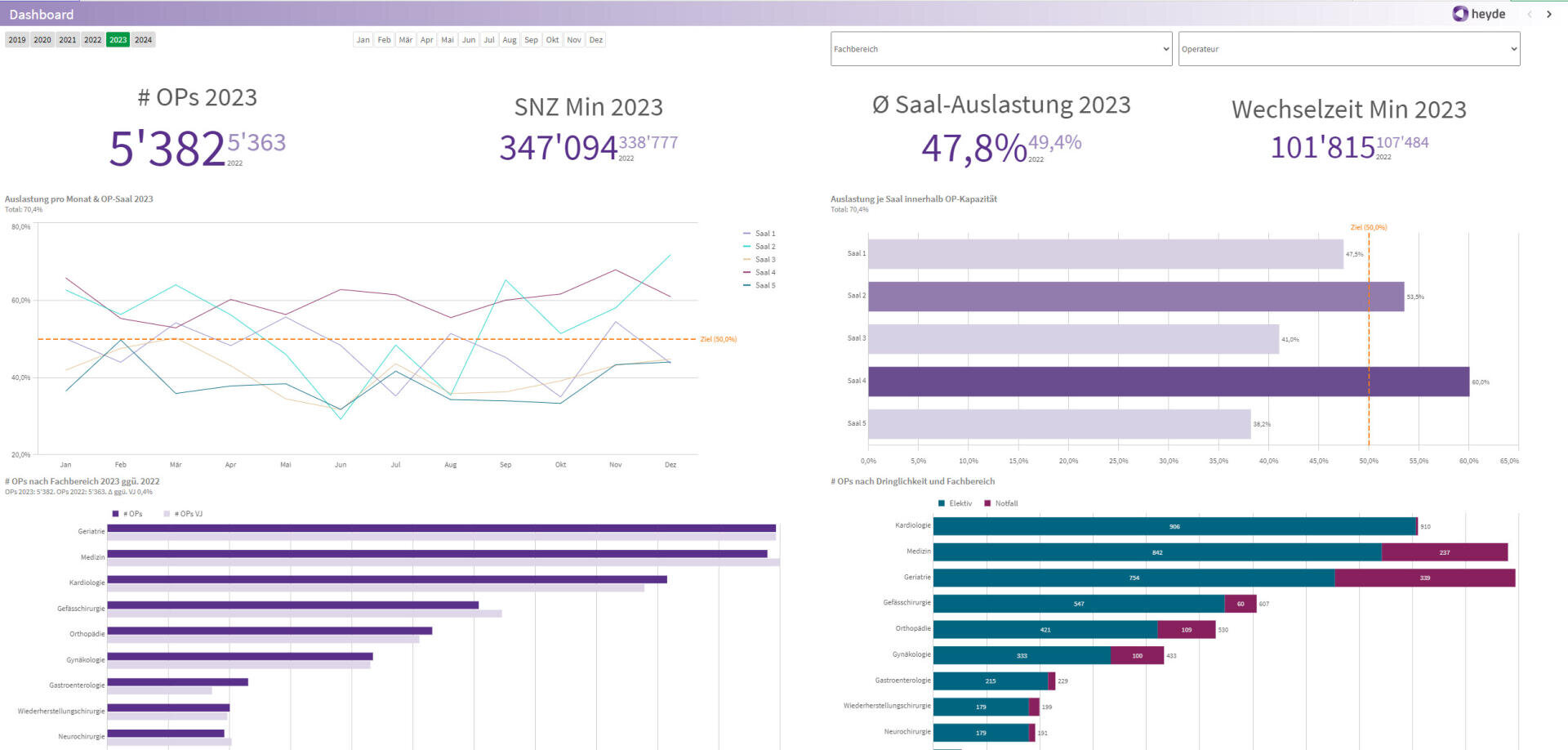Filter by the Okt month button
The height and width of the screenshot is (750, 1568).
click(552, 39)
